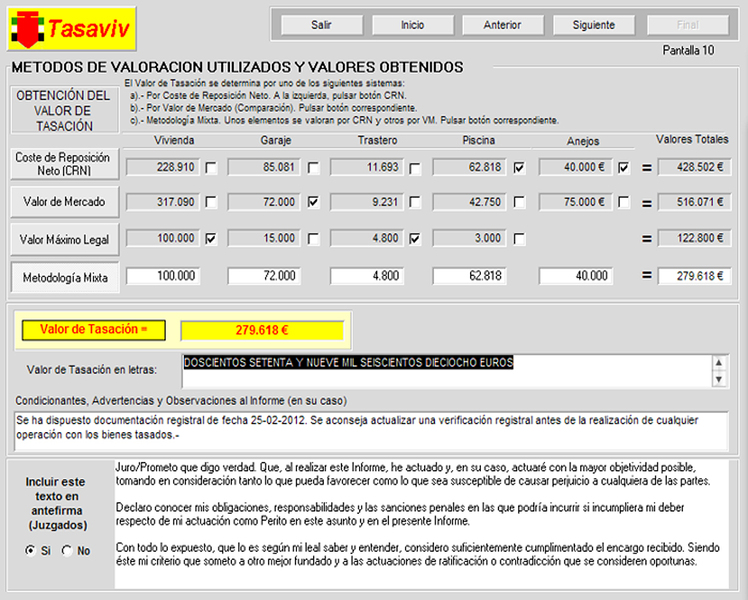This screenshot has height=600, width=748.
Task: Edit Metodología Mixta Anejos field 40.000
Action: pyautogui.click(x=576, y=276)
